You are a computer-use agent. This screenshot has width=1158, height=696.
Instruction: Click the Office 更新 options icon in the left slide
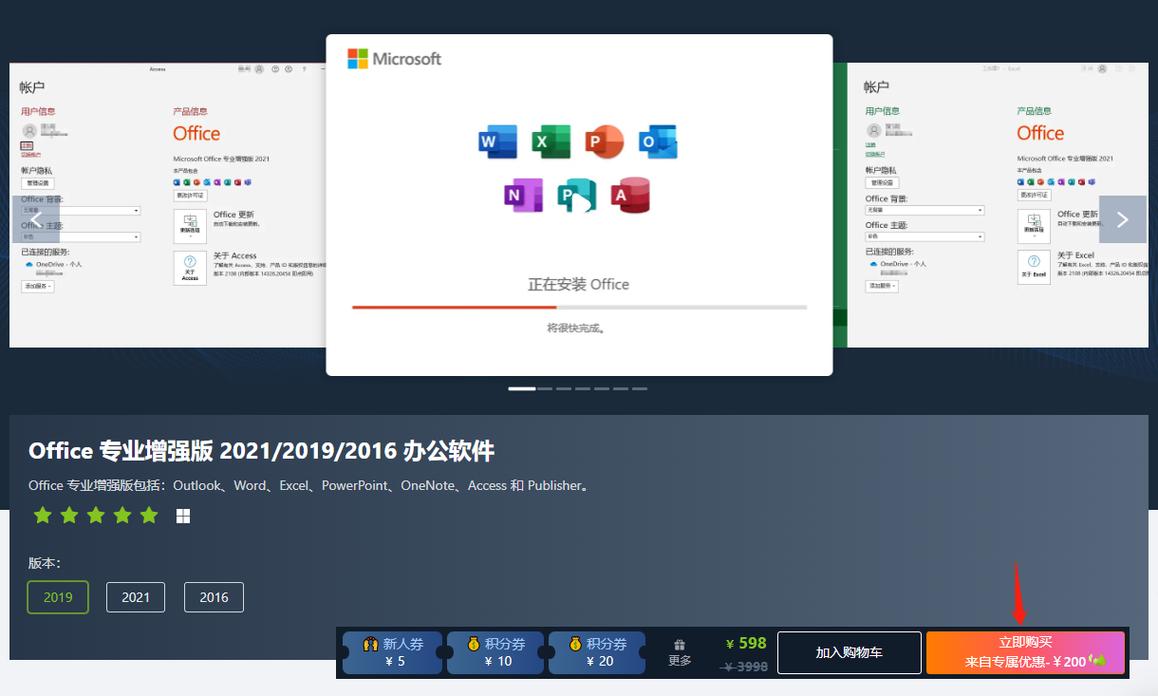tap(190, 226)
